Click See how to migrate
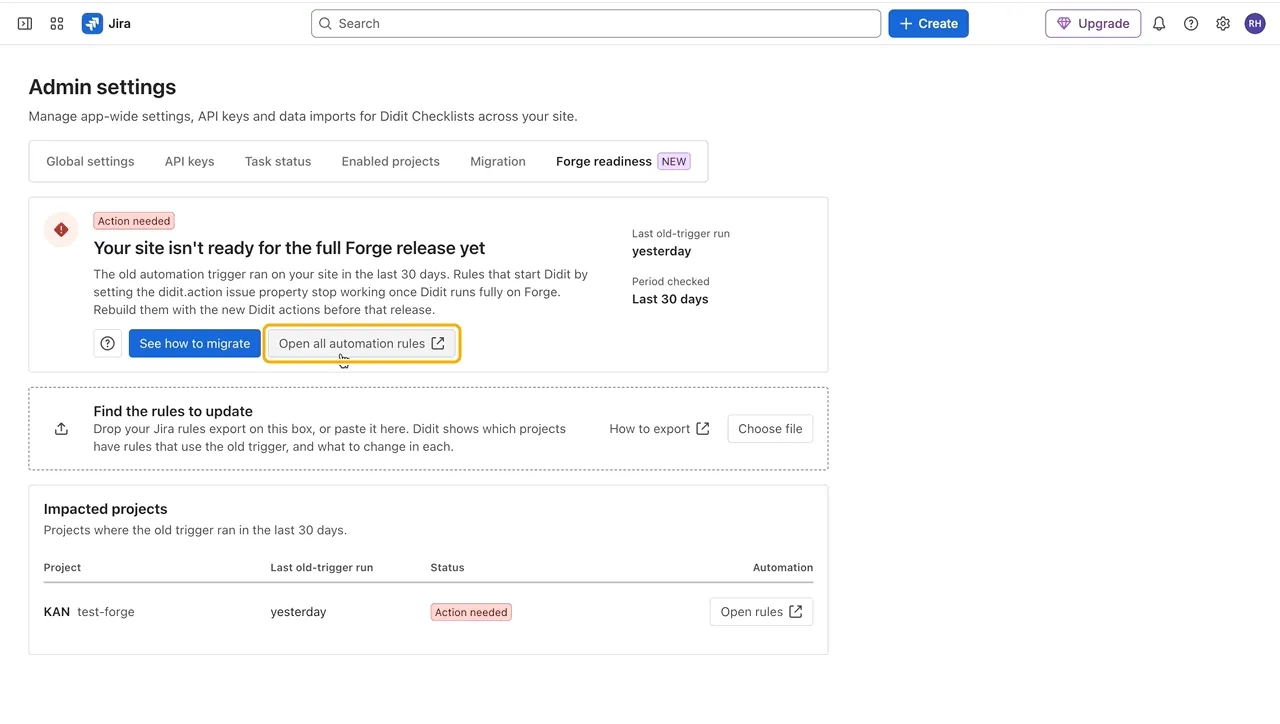The height and width of the screenshot is (724, 1280). pyautogui.click(x=195, y=343)
